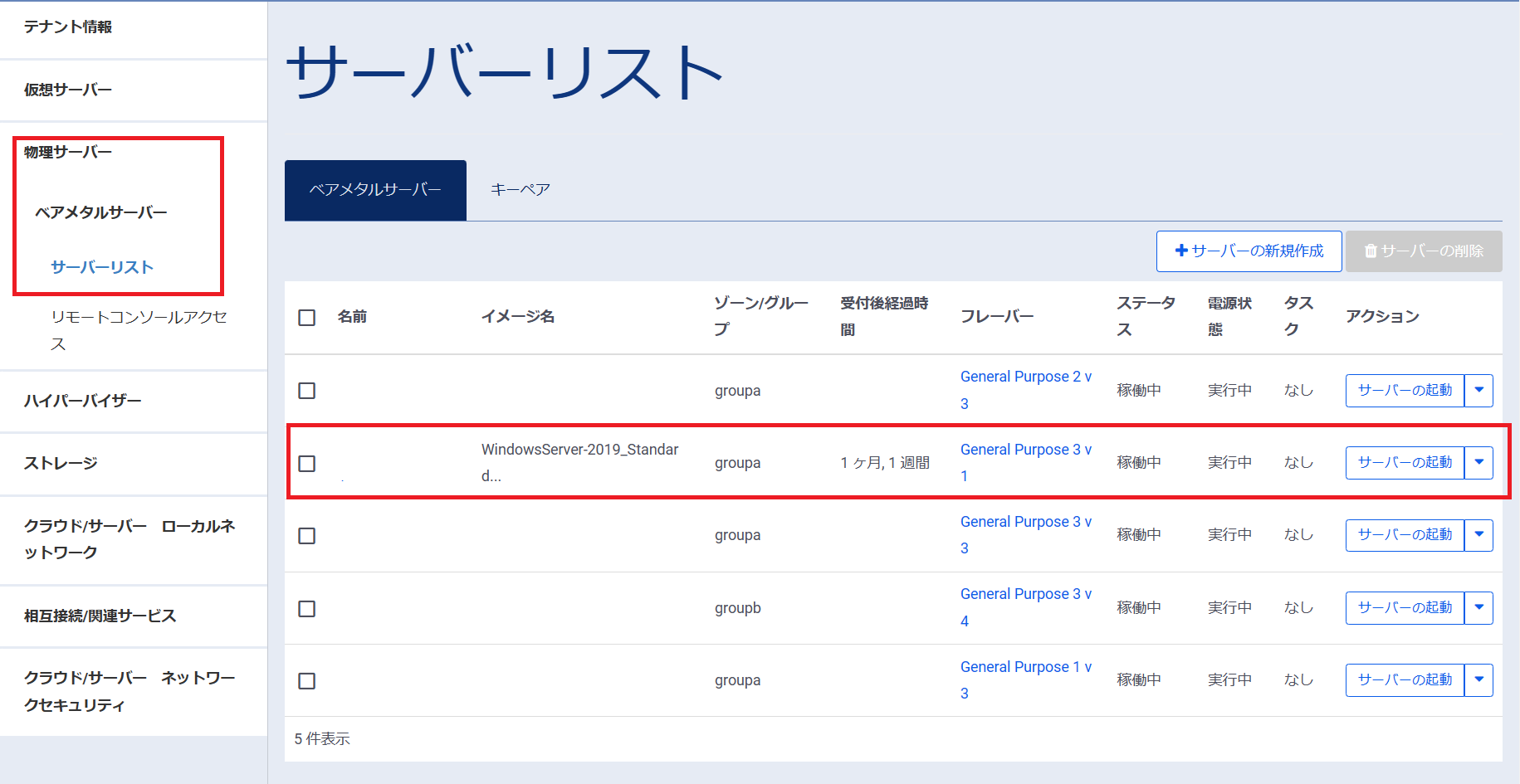Select サーバーリスト in the sidebar

(102, 267)
